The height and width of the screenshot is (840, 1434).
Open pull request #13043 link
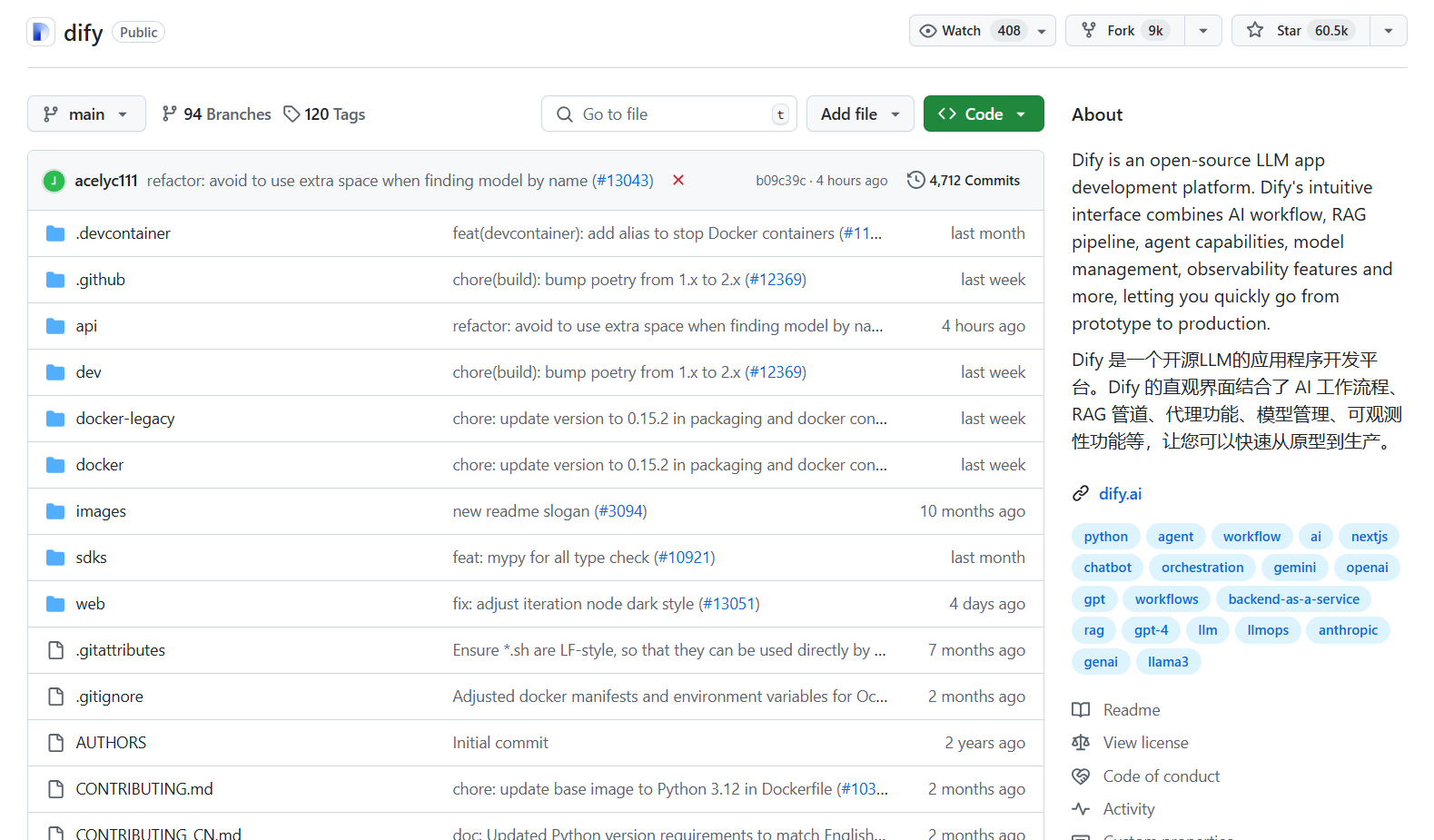pyautogui.click(x=622, y=181)
